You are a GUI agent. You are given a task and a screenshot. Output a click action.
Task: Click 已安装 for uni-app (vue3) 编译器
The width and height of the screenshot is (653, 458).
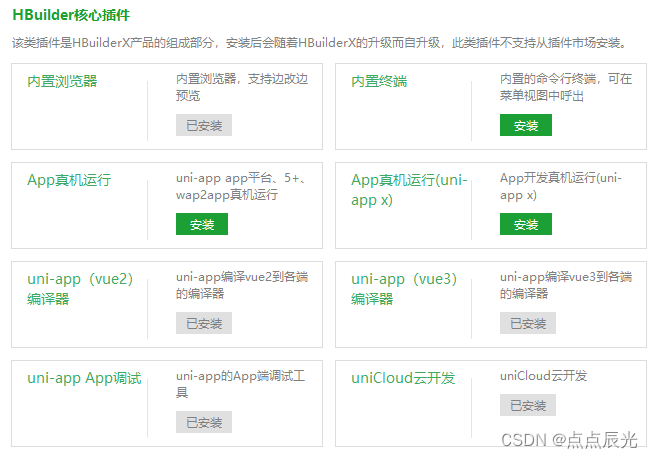coord(528,323)
